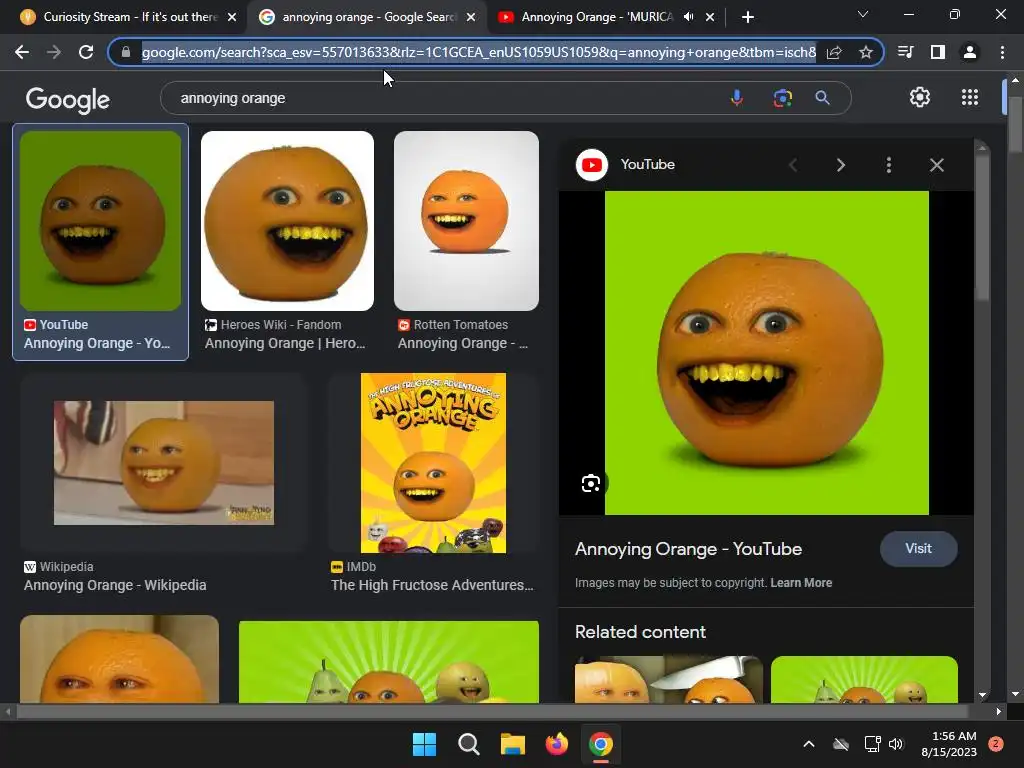Screen dimensions: 1024x768
Task: Bookmark this page with the star
Action: tap(866, 52)
